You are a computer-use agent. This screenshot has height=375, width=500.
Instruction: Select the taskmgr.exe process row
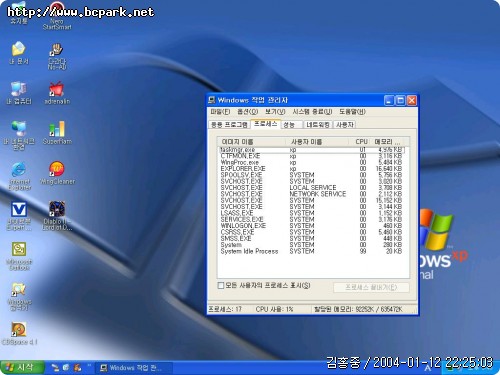(x=311, y=150)
